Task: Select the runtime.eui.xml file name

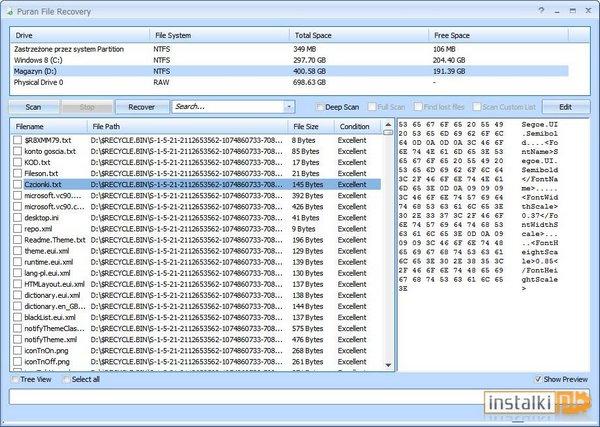Action: click(49, 262)
